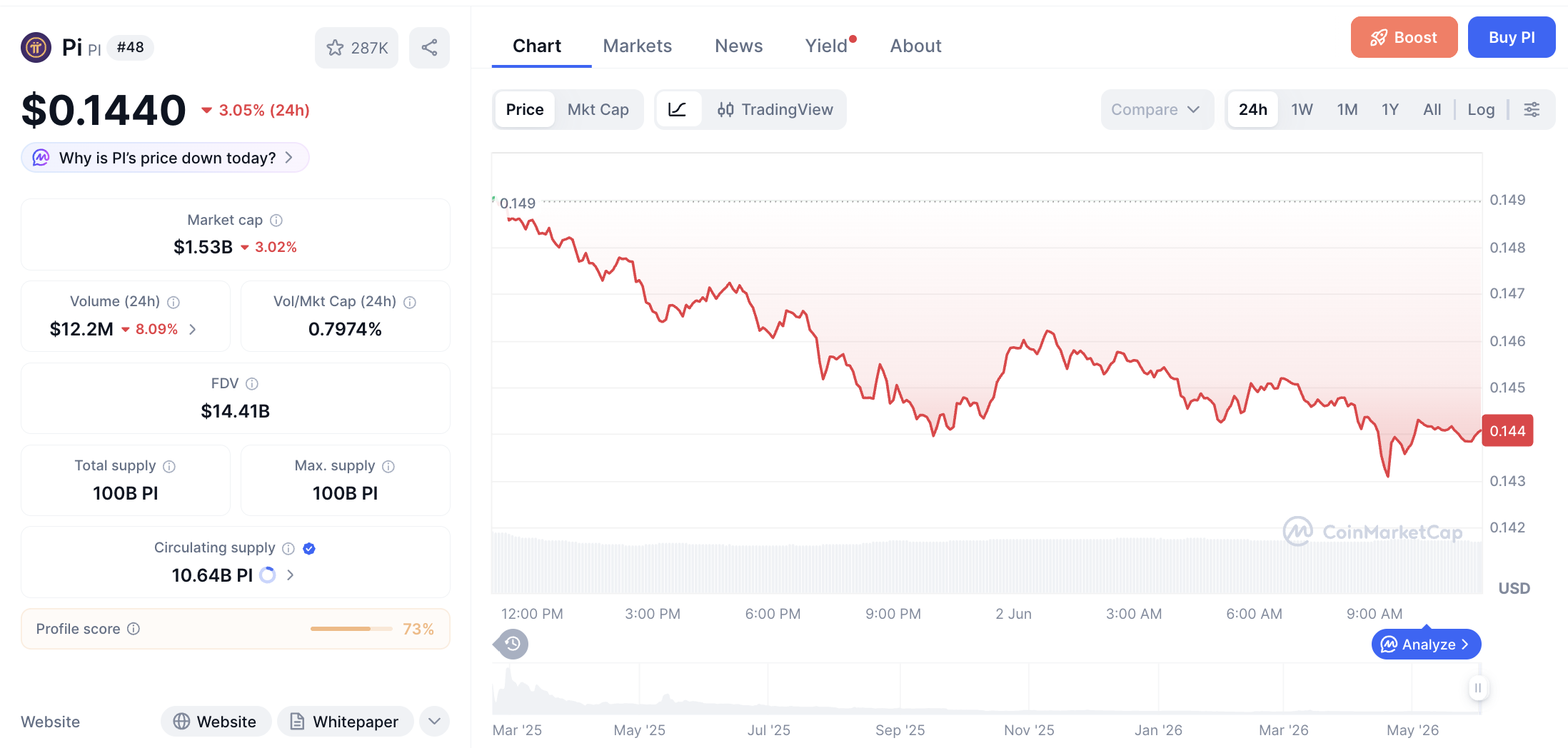Open the share icon button
Screen dimensions: 1568x748
(429, 48)
